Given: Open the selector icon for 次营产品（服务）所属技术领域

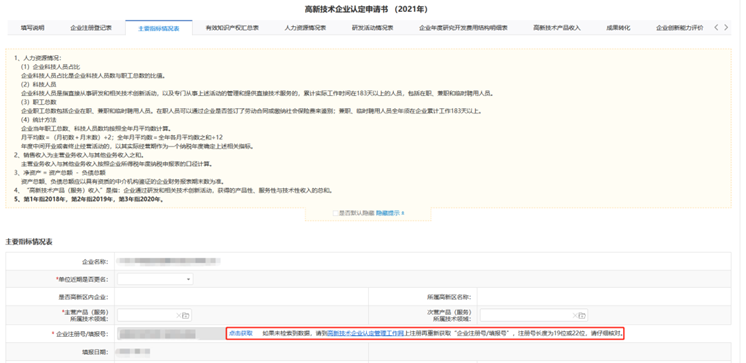Looking at the screenshot, I should tap(582, 315).
